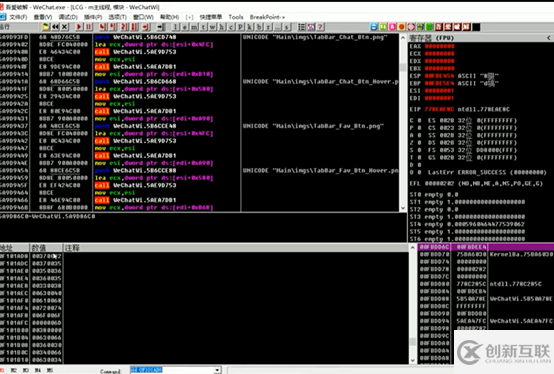Click the 地址 column header

[14, 248]
